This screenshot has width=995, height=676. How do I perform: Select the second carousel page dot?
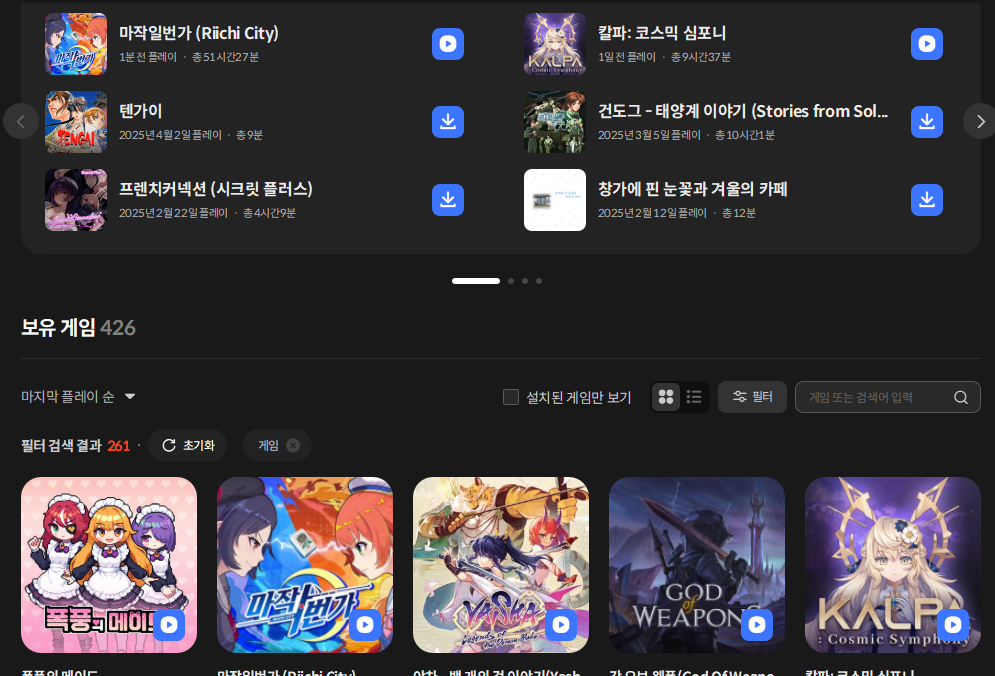(x=511, y=281)
